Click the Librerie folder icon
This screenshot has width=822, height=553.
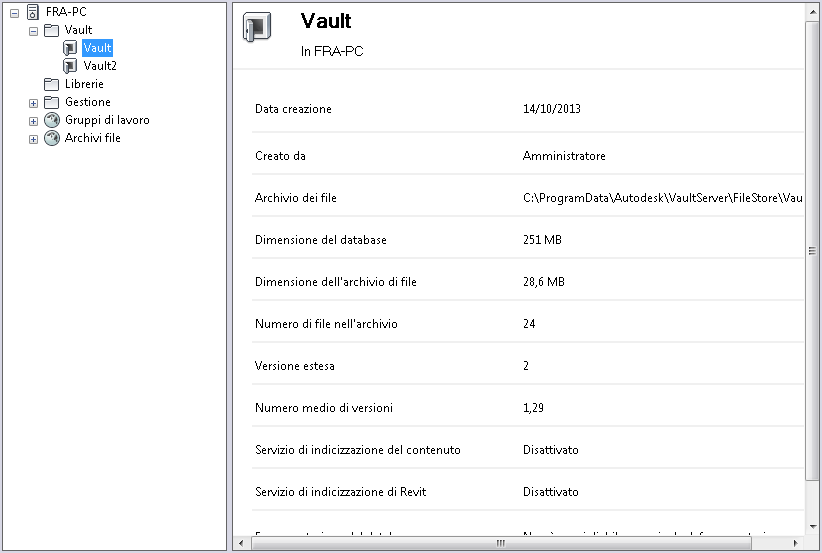point(52,84)
